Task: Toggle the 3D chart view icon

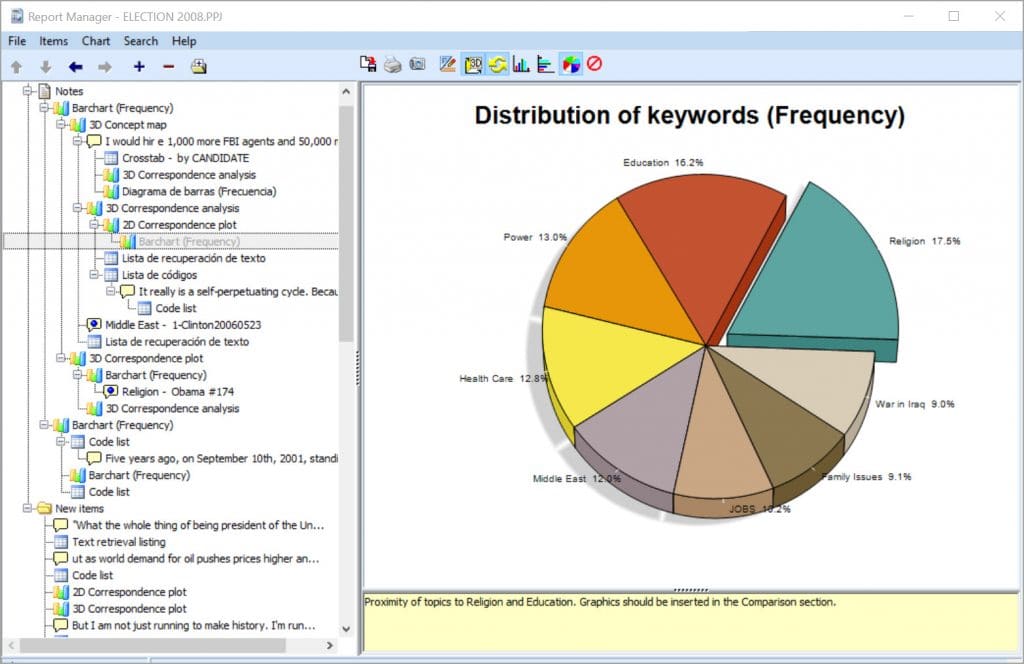Action: click(473, 63)
